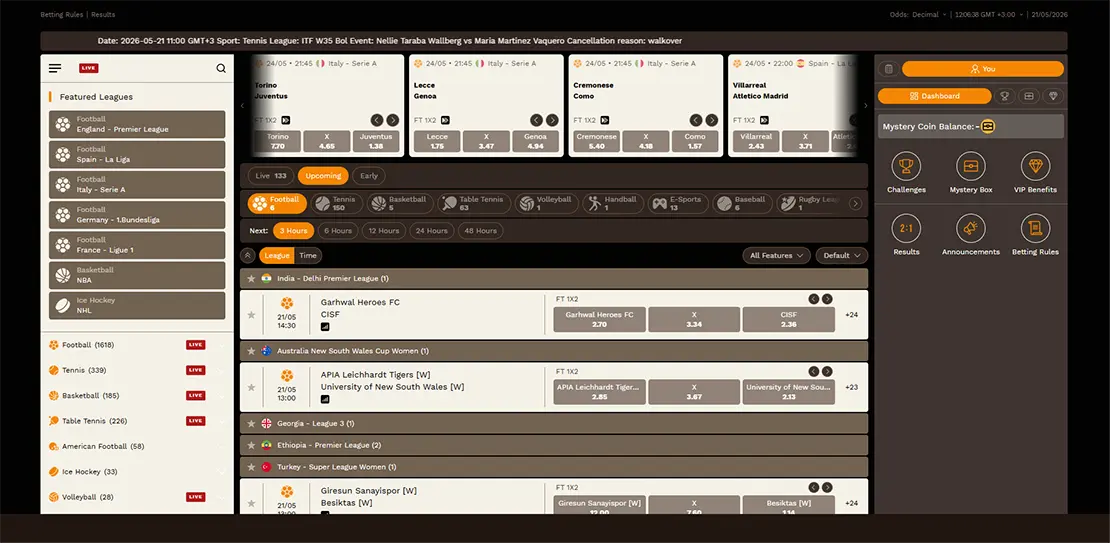Select draw X odds 3.67 for APIA match
The width and height of the screenshot is (1110, 543).
click(694, 391)
